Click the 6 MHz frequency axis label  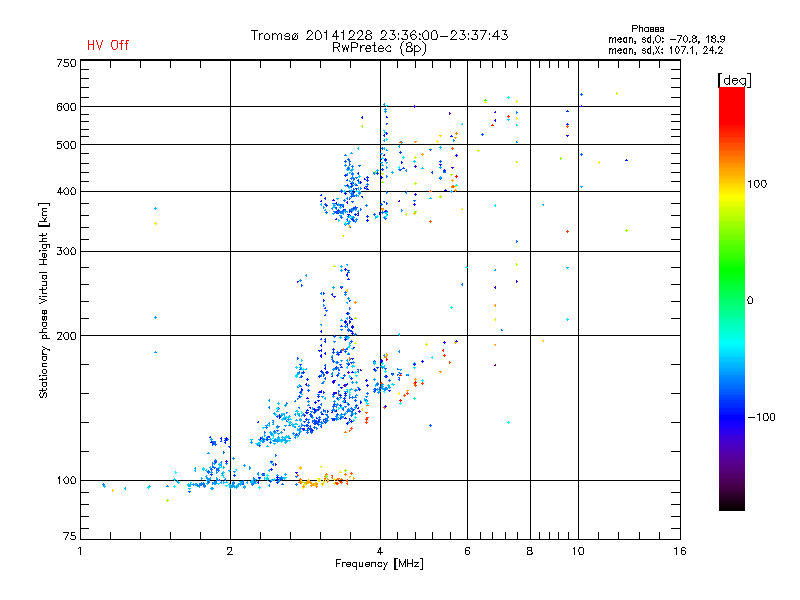tap(467, 551)
